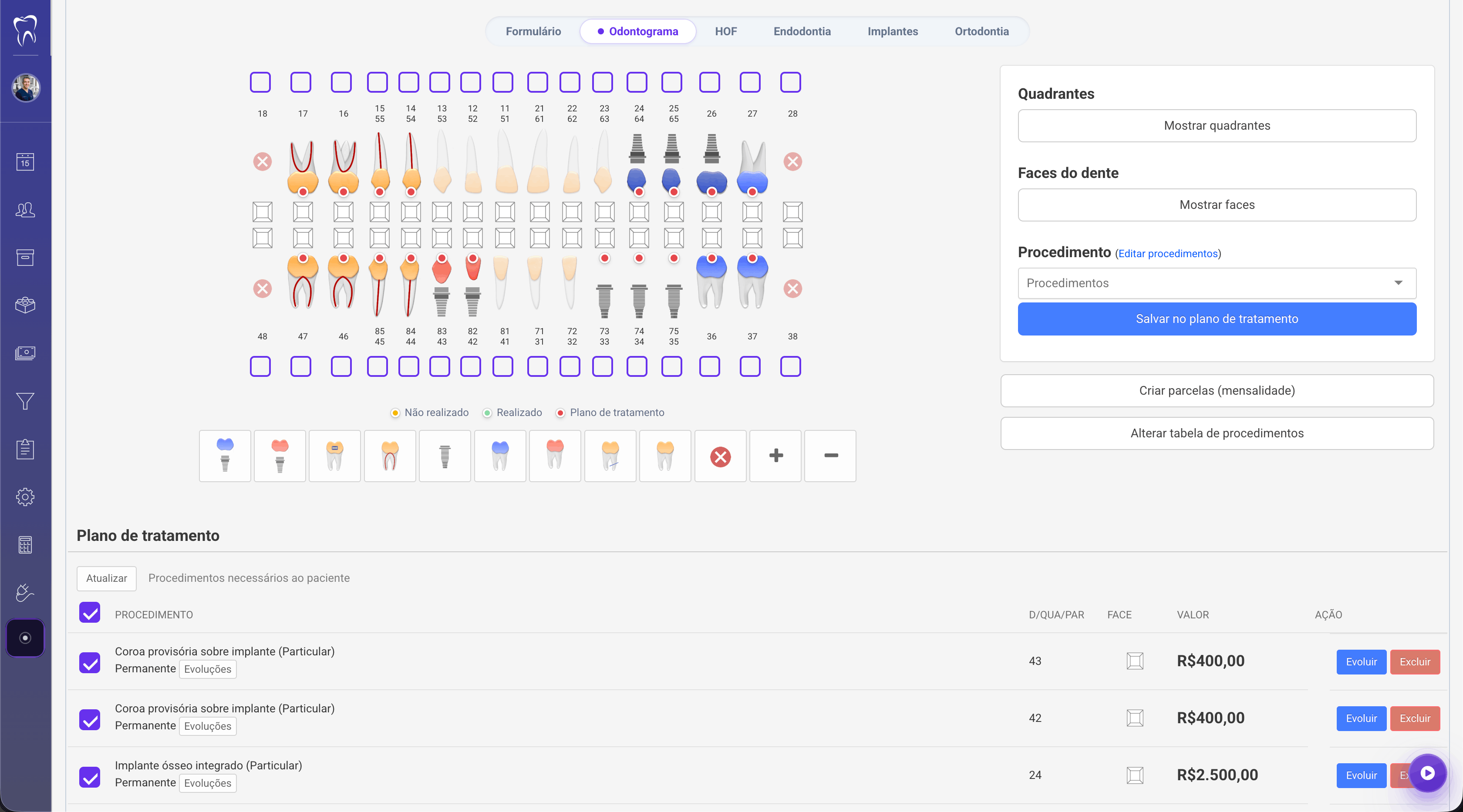This screenshot has height=812, width=1463.
Task: Click Evoluir for tooth 43 procedure
Action: pos(1361,661)
